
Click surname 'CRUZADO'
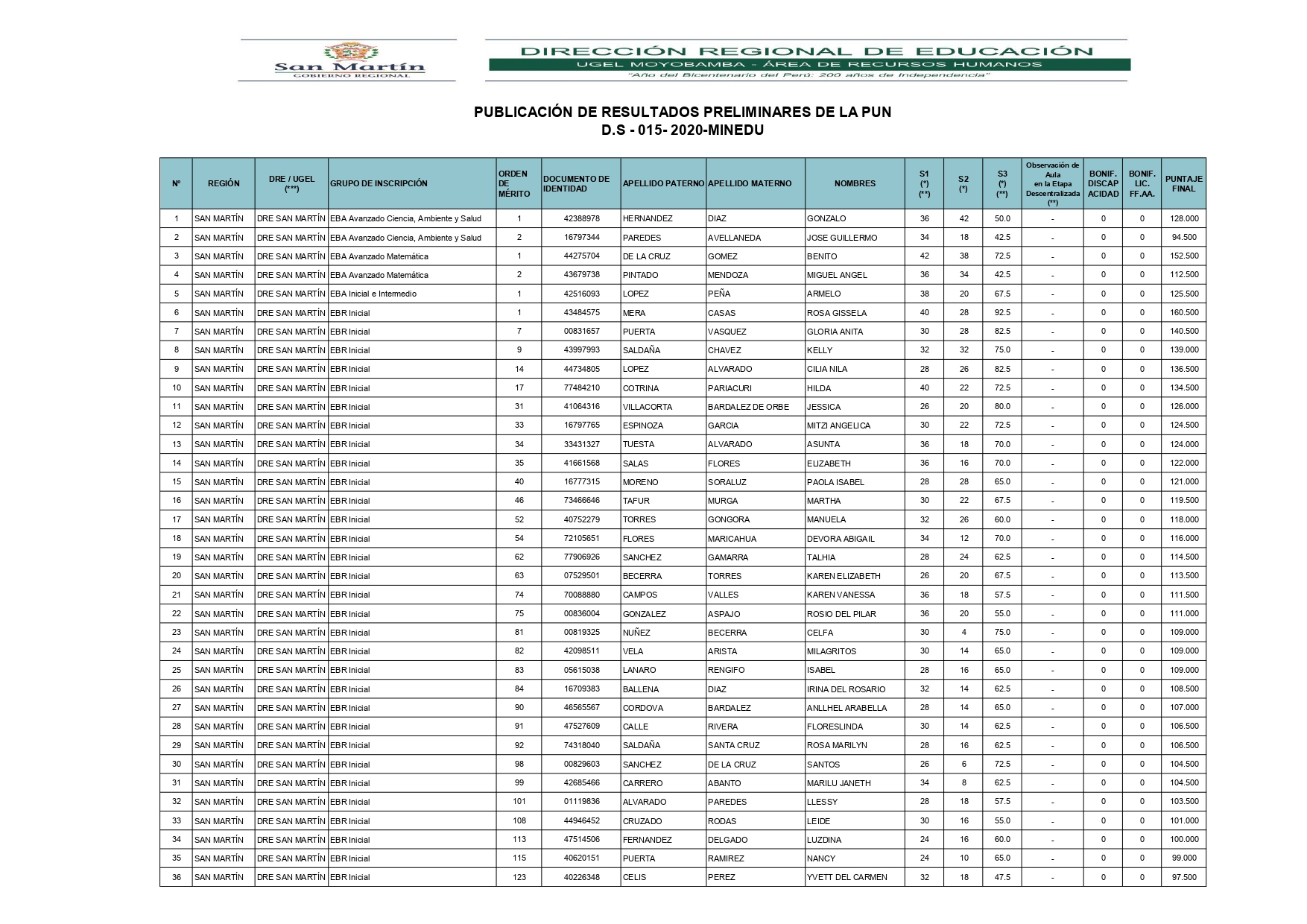click(x=642, y=821)
